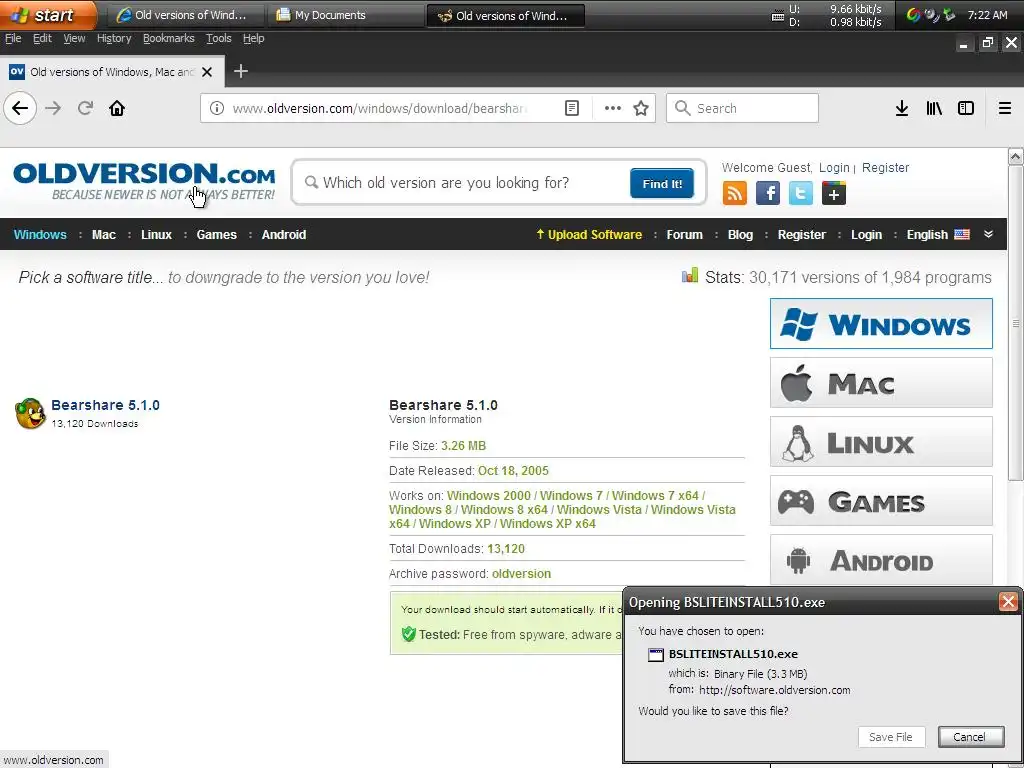Close the Opening BSLITEINSTALL510.exe dialog
The height and width of the screenshot is (768, 1024).
click(1008, 601)
